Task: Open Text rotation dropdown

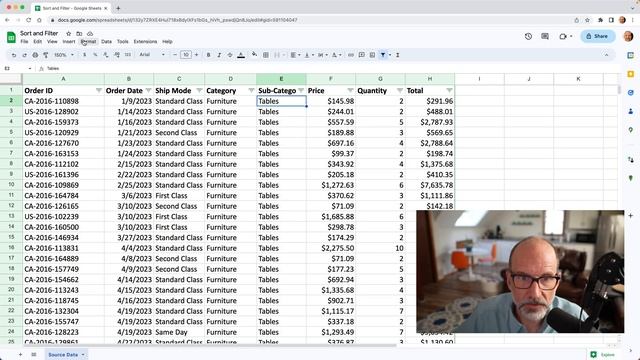Action: click(x=336, y=55)
